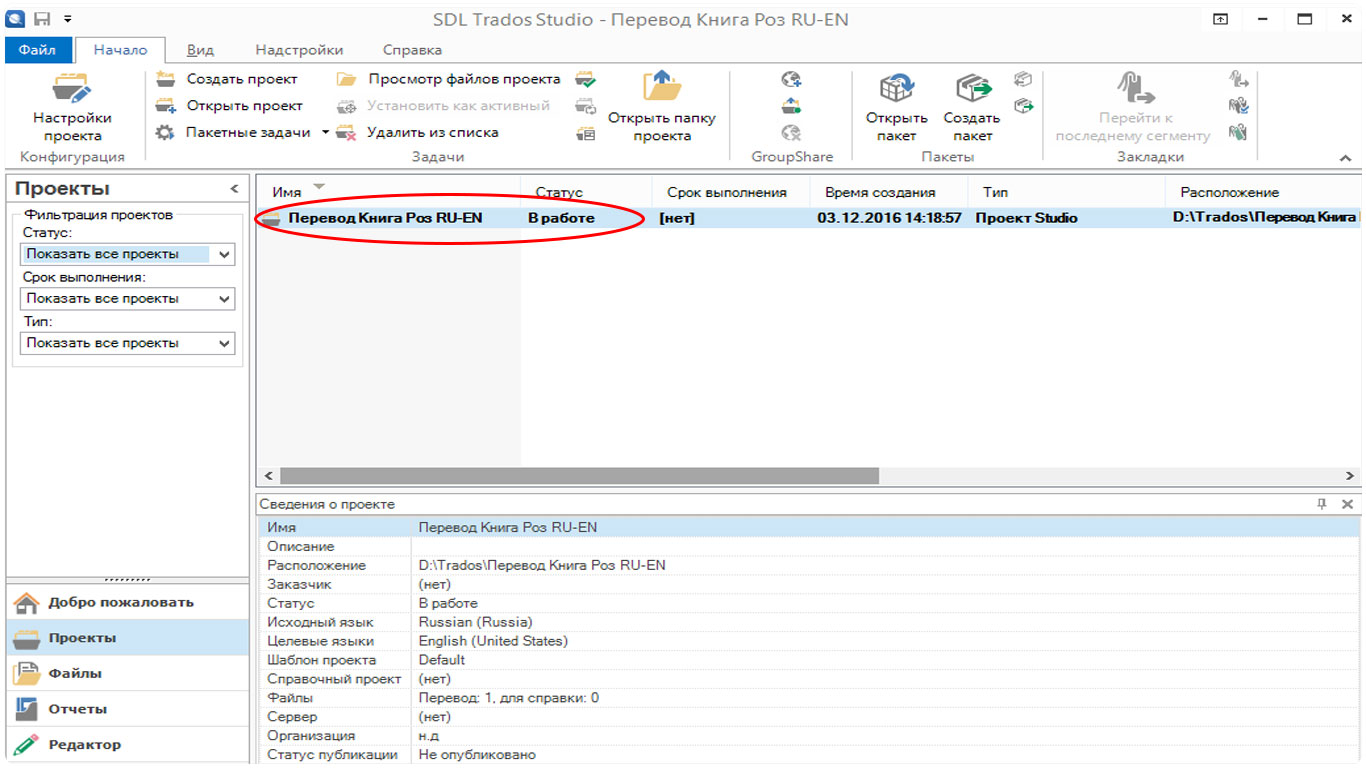Click Файлы value Перевод: 1, для справки: 0
This screenshot has height=768, width=1366.
pyautogui.click(x=508, y=698)
